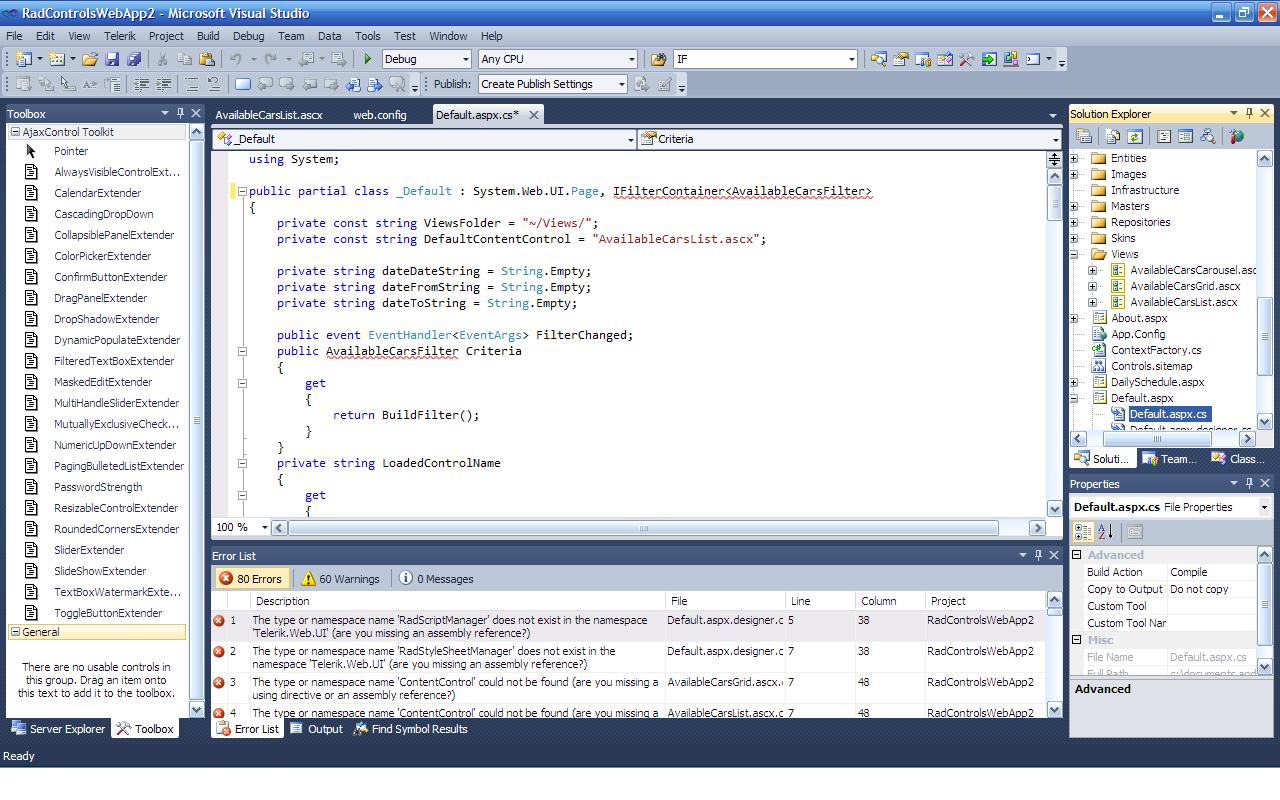
Task: Switch to the web.config editor tab
Action: (x=379, y=115)
